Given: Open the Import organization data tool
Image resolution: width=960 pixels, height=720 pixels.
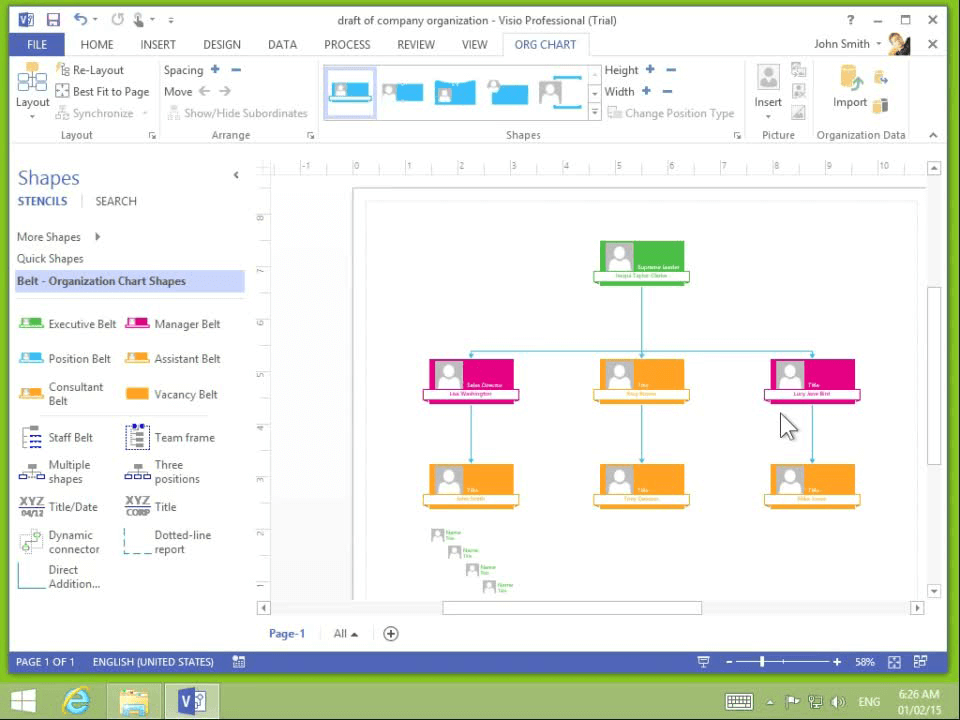Looking at the screenshot, I should (x=849, y=90).
